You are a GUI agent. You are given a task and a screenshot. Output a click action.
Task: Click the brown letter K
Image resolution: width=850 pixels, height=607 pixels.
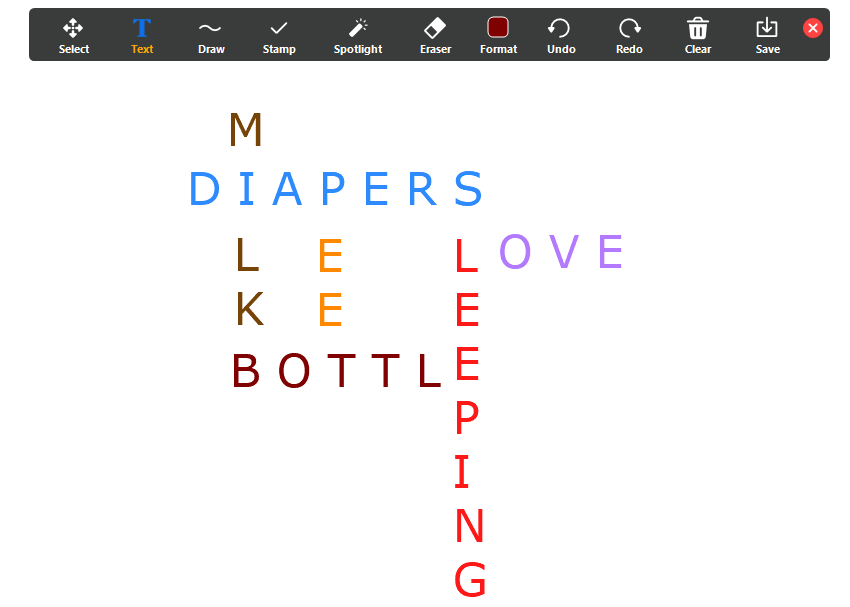coord(249,311)
